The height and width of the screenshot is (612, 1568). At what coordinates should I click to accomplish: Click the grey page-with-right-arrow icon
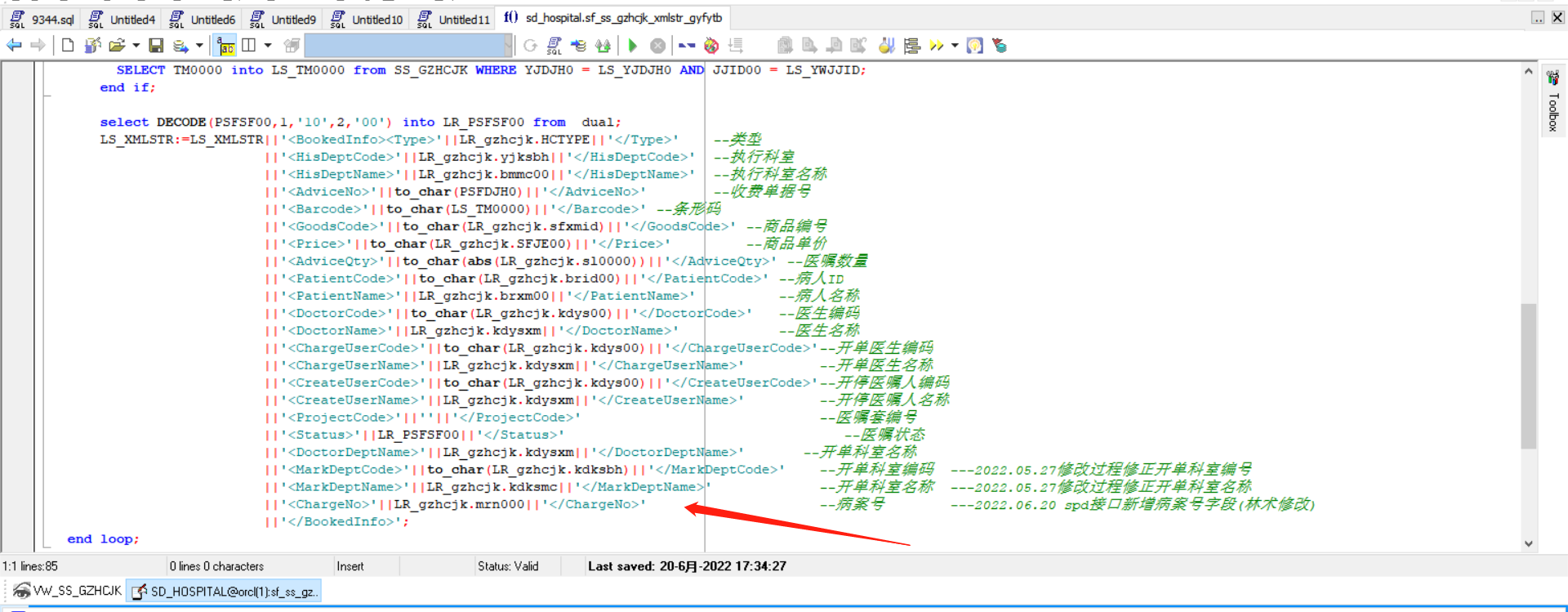click(x=809, y=46)
